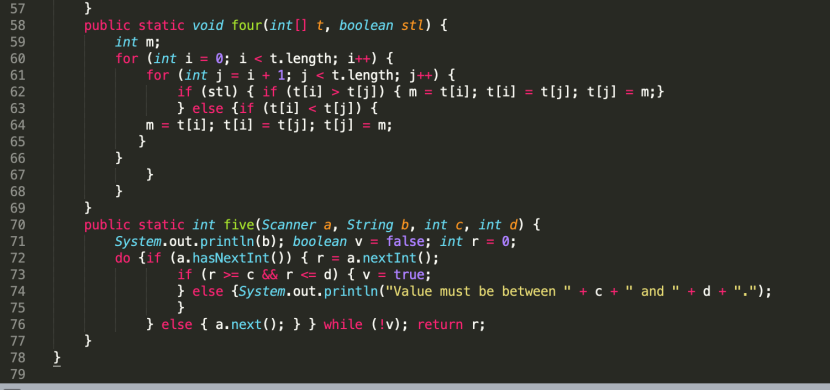Image resolution: width=830 pixels, height=390 pixels.
Task: Click the closing brace on line 78
Action: pos(57,358)
